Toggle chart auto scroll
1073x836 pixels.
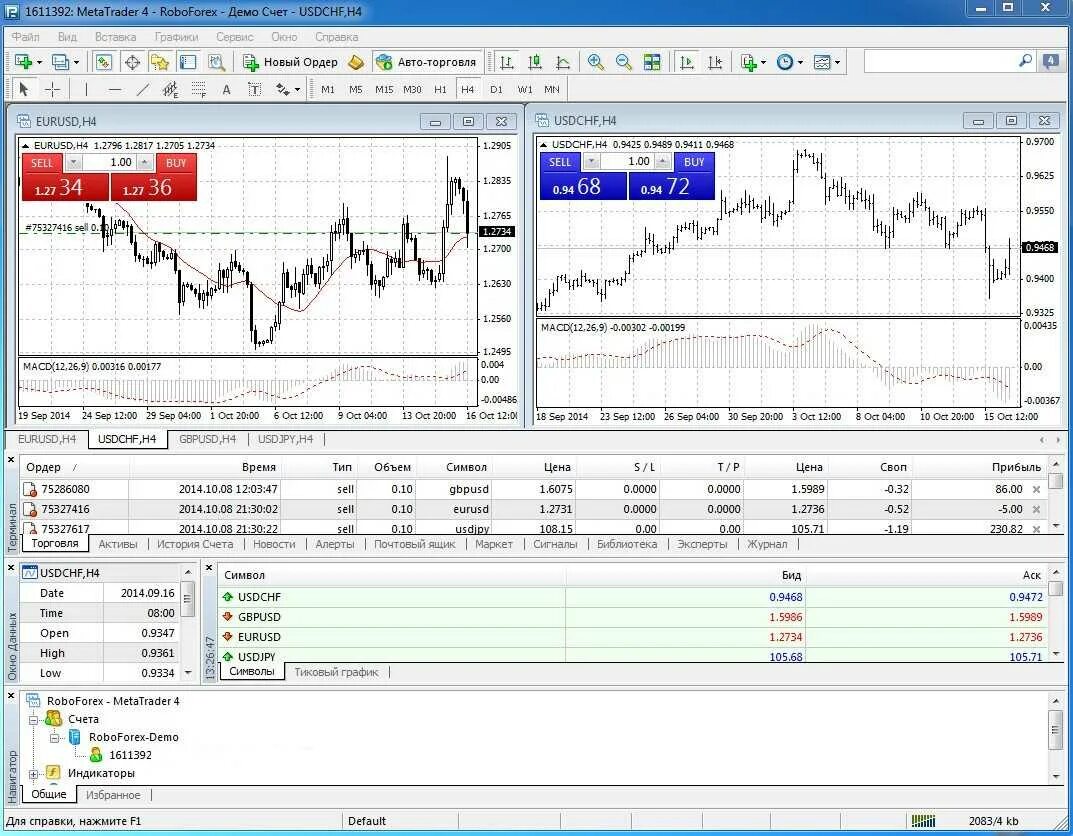(686, 62)
